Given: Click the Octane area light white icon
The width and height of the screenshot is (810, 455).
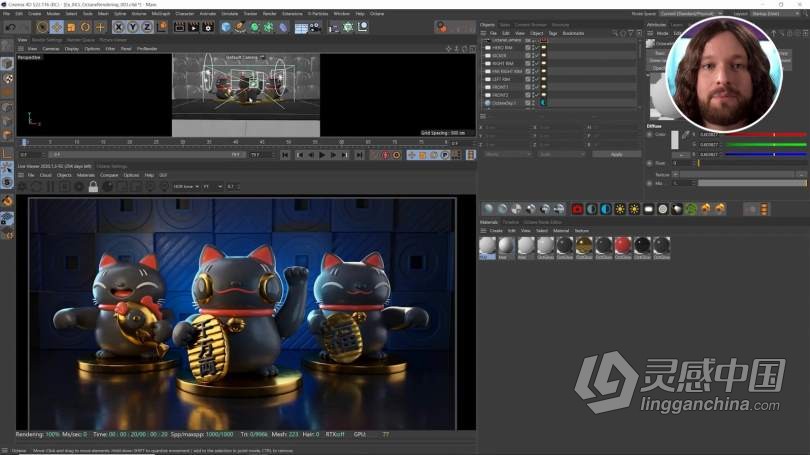Looking at the screenshot, I should pos(648,209).
